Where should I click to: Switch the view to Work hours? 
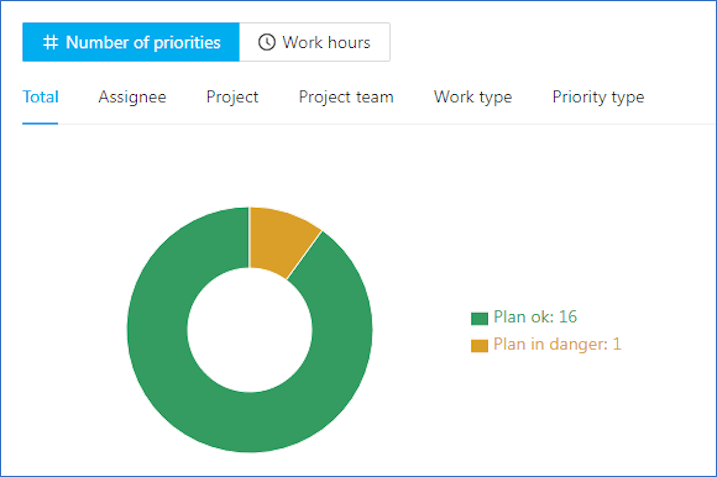pyautogui.click(x=315, y=42)
